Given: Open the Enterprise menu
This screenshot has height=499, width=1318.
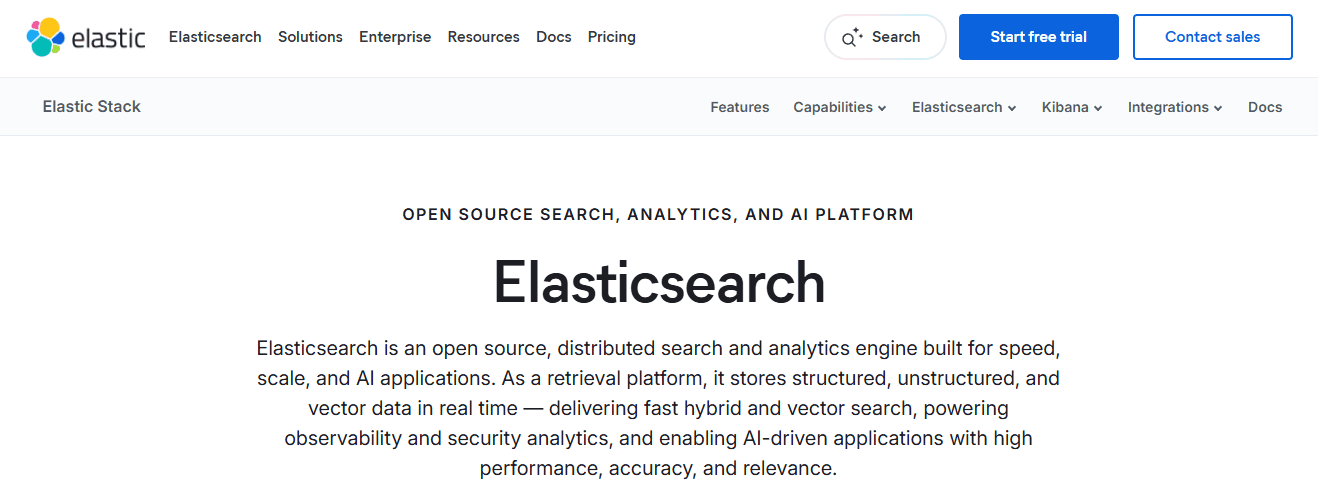Looking at the screenshot, I should tap(395, 37).
